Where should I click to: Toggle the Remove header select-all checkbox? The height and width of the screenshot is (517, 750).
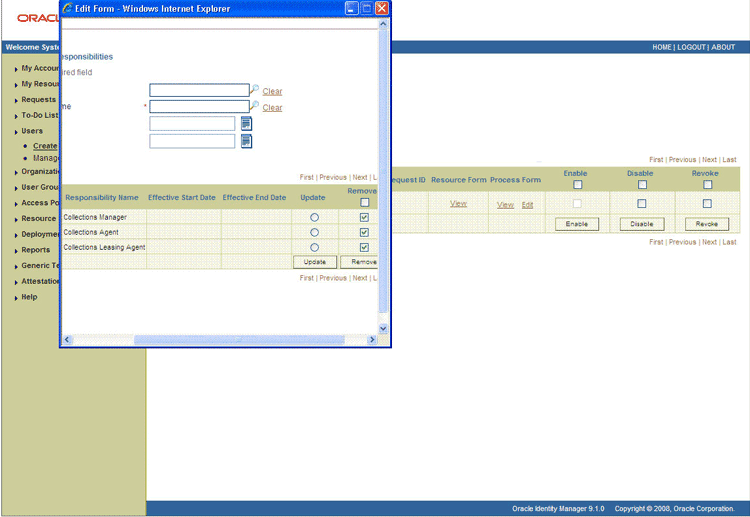364,202
